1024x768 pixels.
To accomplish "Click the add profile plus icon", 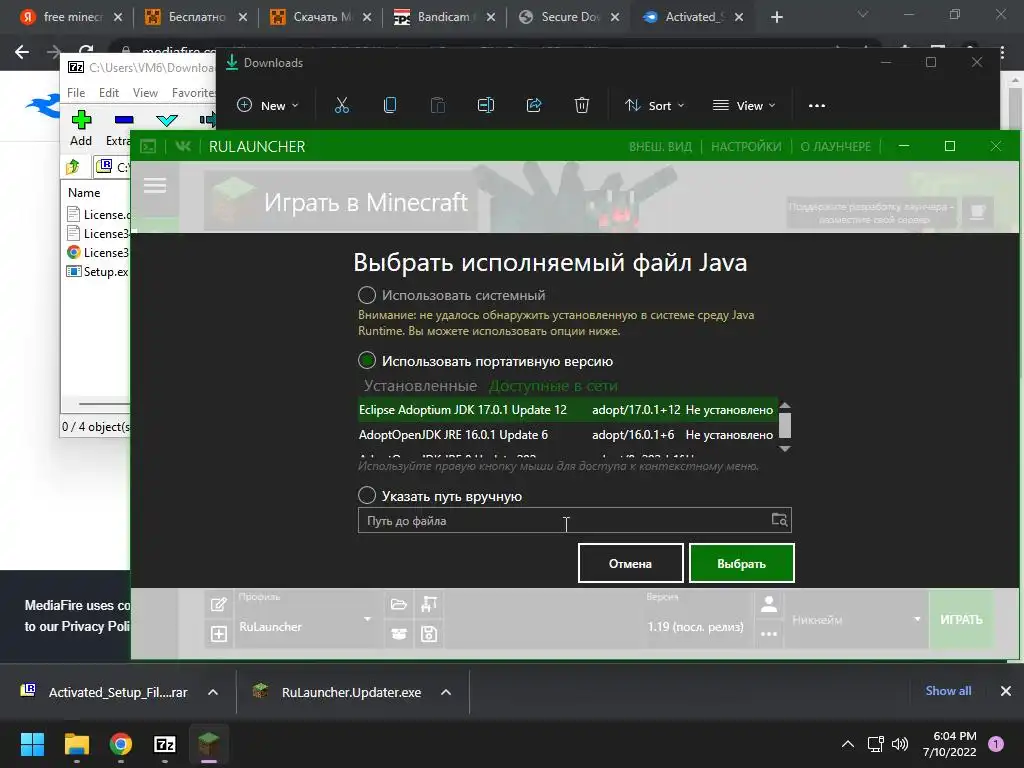I will (219, 633).
